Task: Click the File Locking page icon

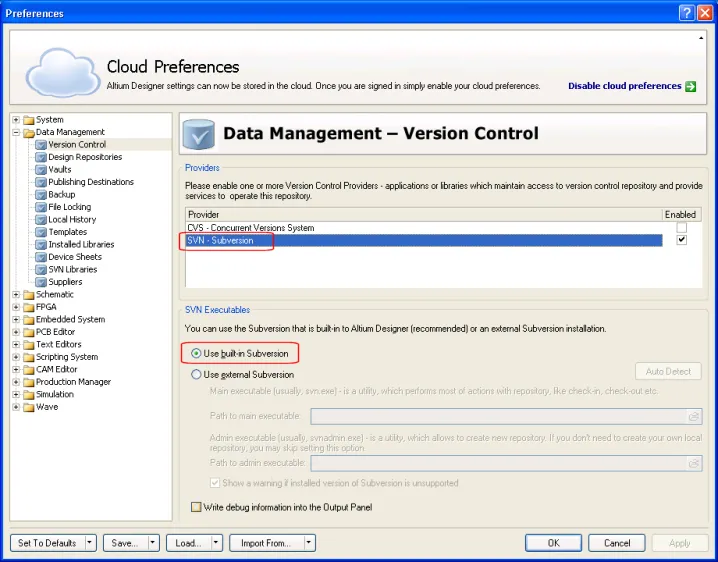Action: click(x=41, y=207)
